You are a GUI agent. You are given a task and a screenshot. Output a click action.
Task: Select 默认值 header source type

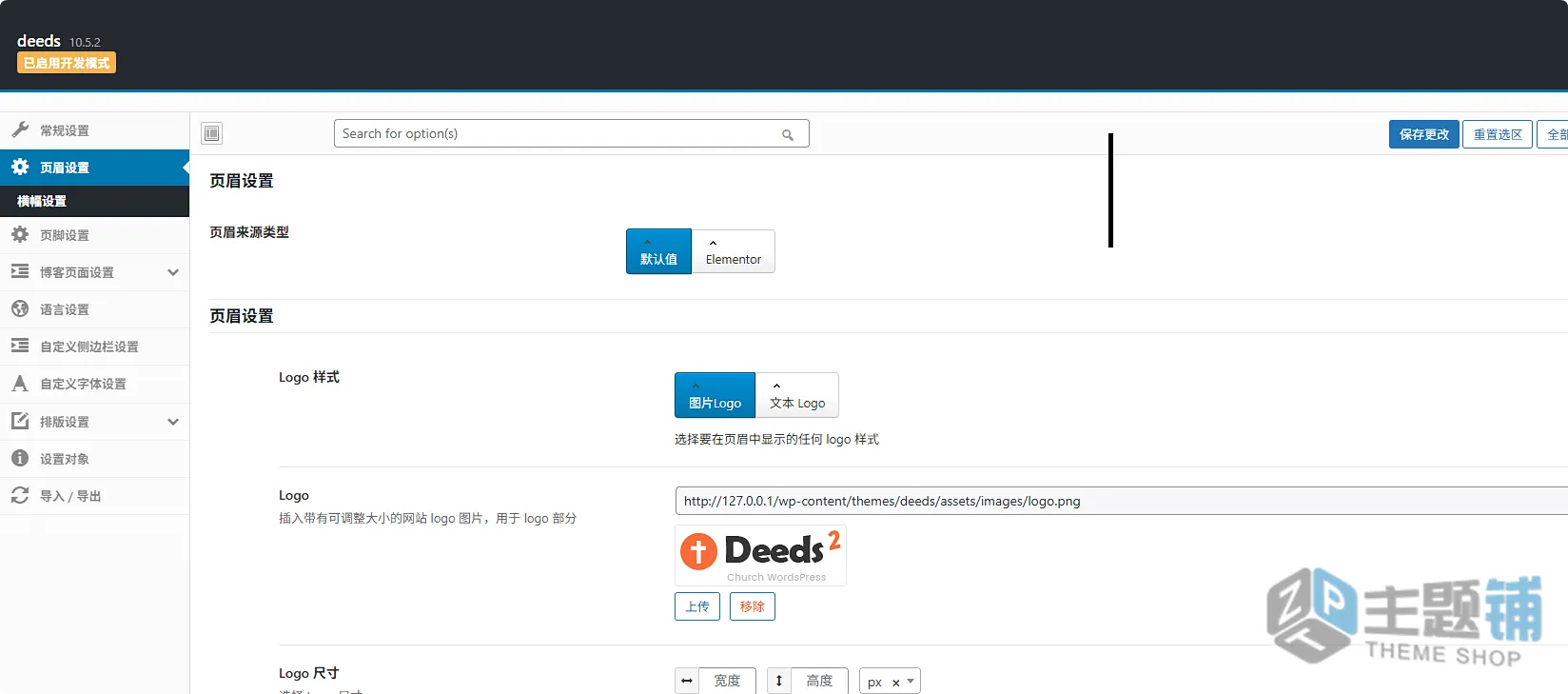tap(658, 251)
